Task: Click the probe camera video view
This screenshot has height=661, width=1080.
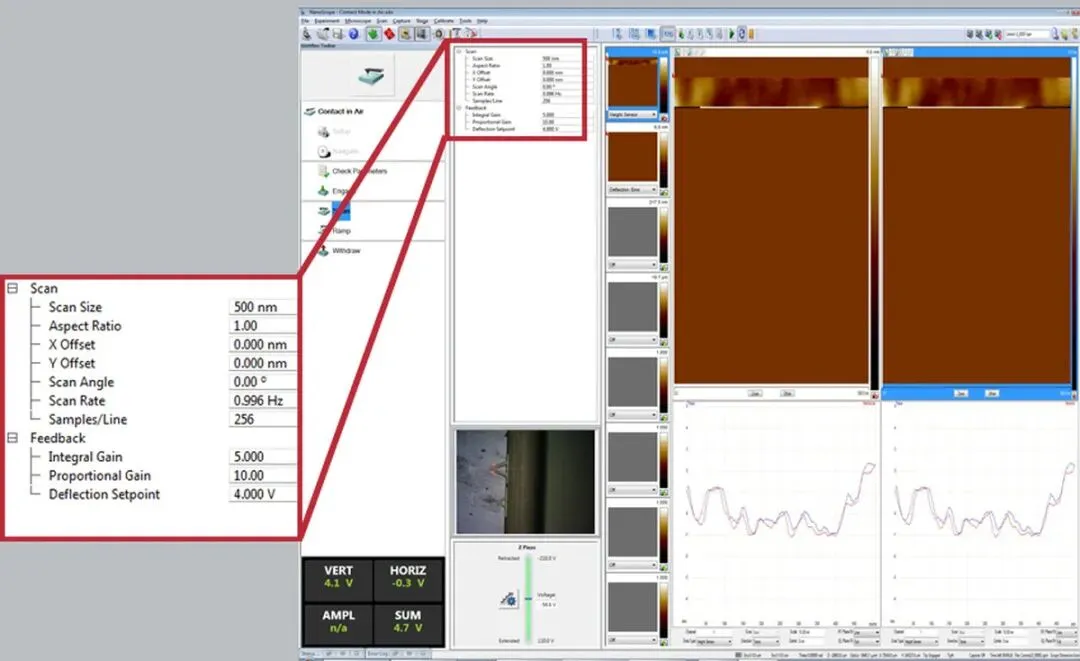Action: [x=526, y=482]
